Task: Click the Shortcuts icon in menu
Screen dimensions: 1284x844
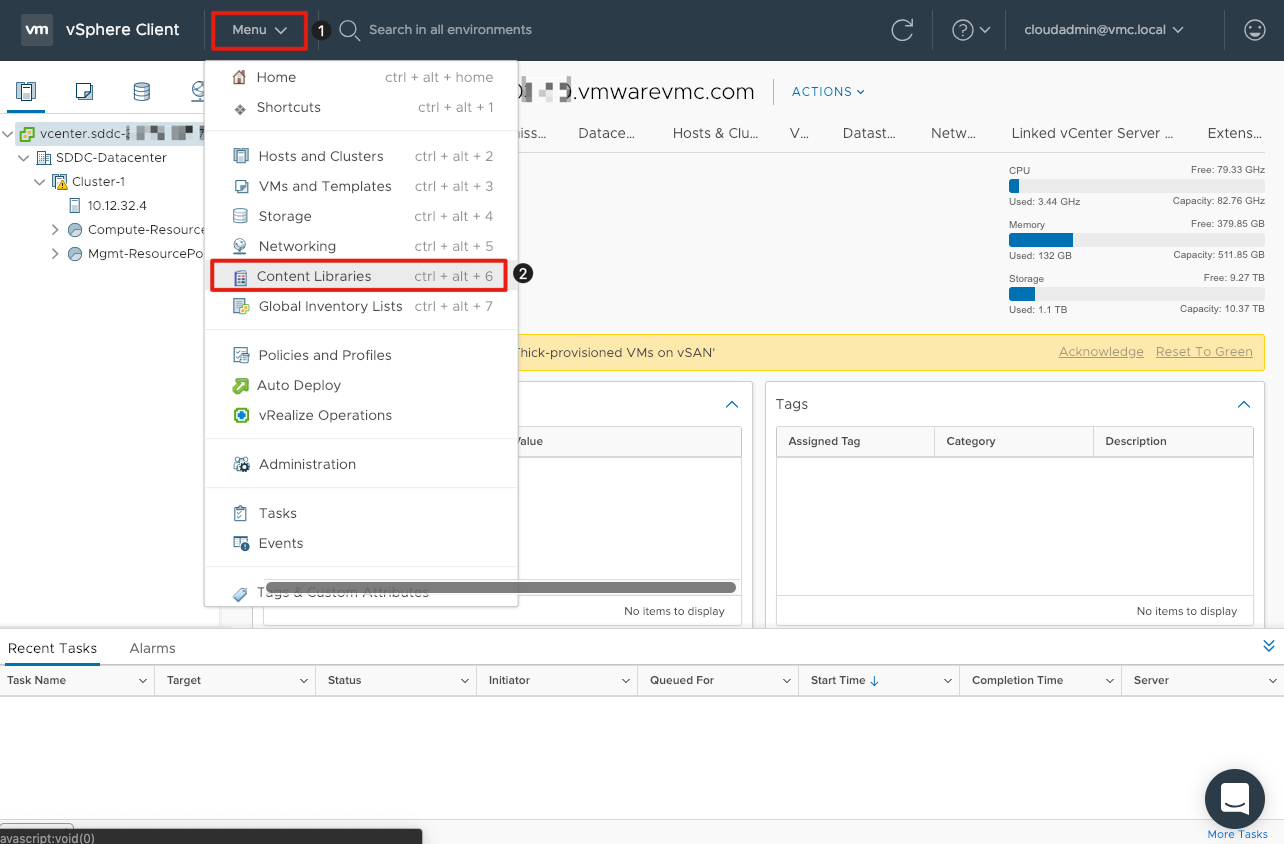Action: coord(239,108)
